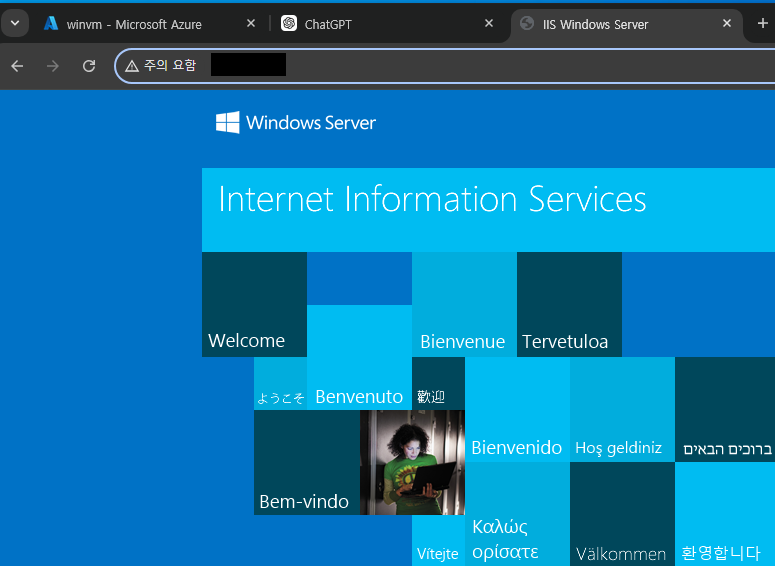775x566 pixels.
Task: Click the ChatGPT favicon on second tab
Action: 289,23
